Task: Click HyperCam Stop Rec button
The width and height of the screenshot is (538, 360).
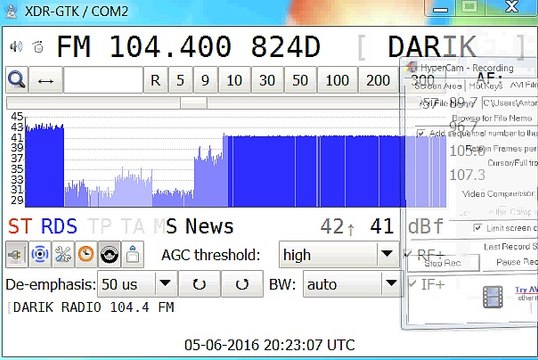Action: click(443, 263)
